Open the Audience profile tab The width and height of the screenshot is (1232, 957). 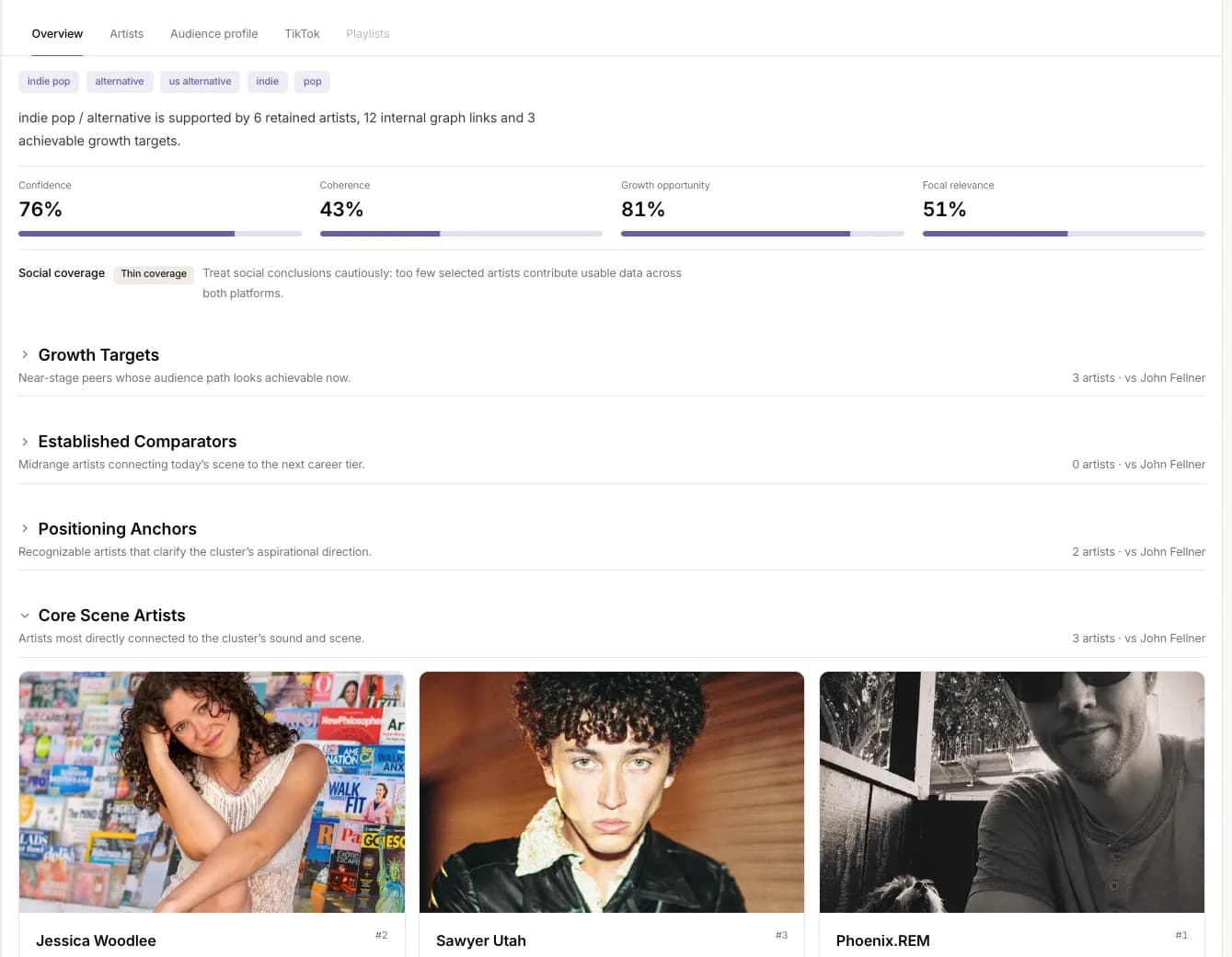tap(213, 34)
